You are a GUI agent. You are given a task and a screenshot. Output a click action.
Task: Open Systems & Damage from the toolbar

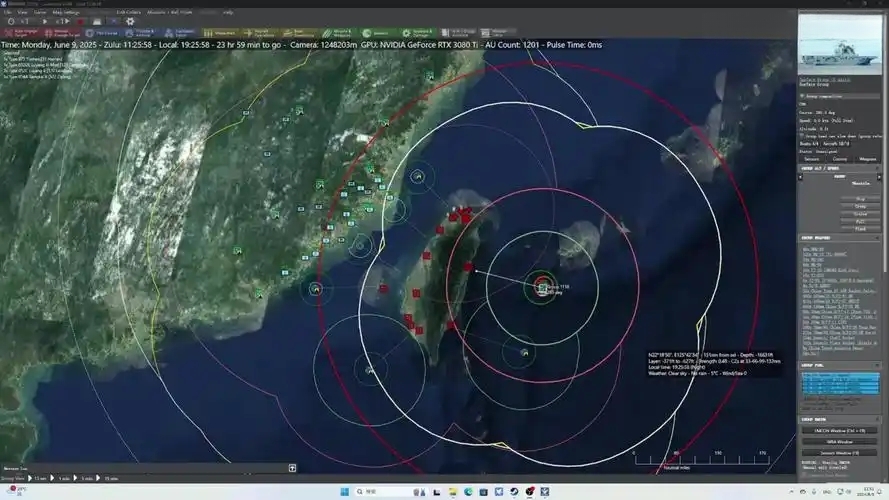[x=419, y=33]
